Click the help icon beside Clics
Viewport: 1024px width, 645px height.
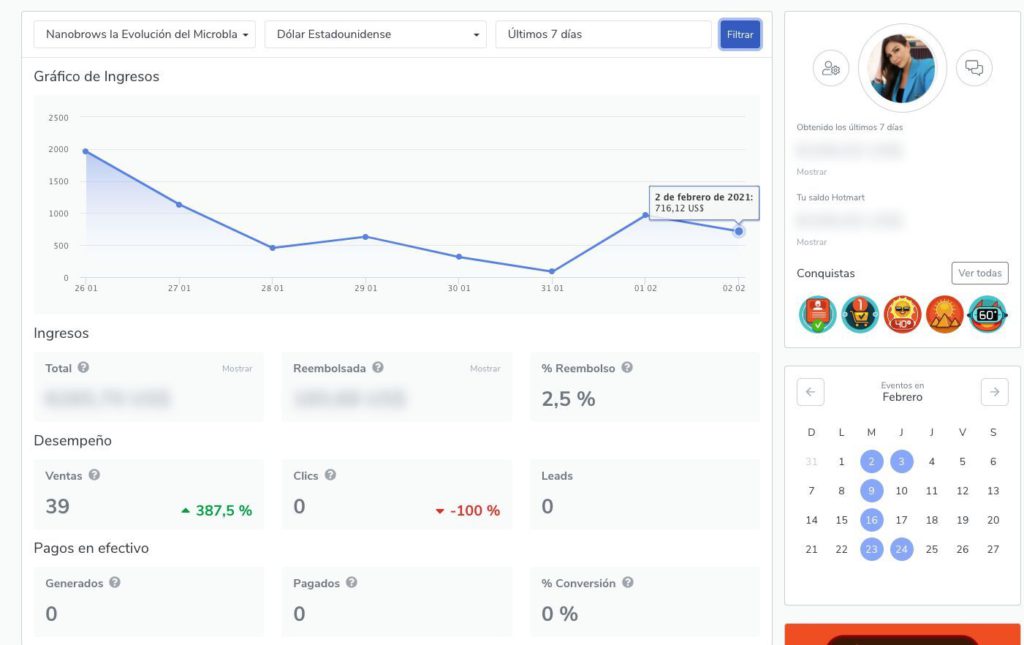330,476
